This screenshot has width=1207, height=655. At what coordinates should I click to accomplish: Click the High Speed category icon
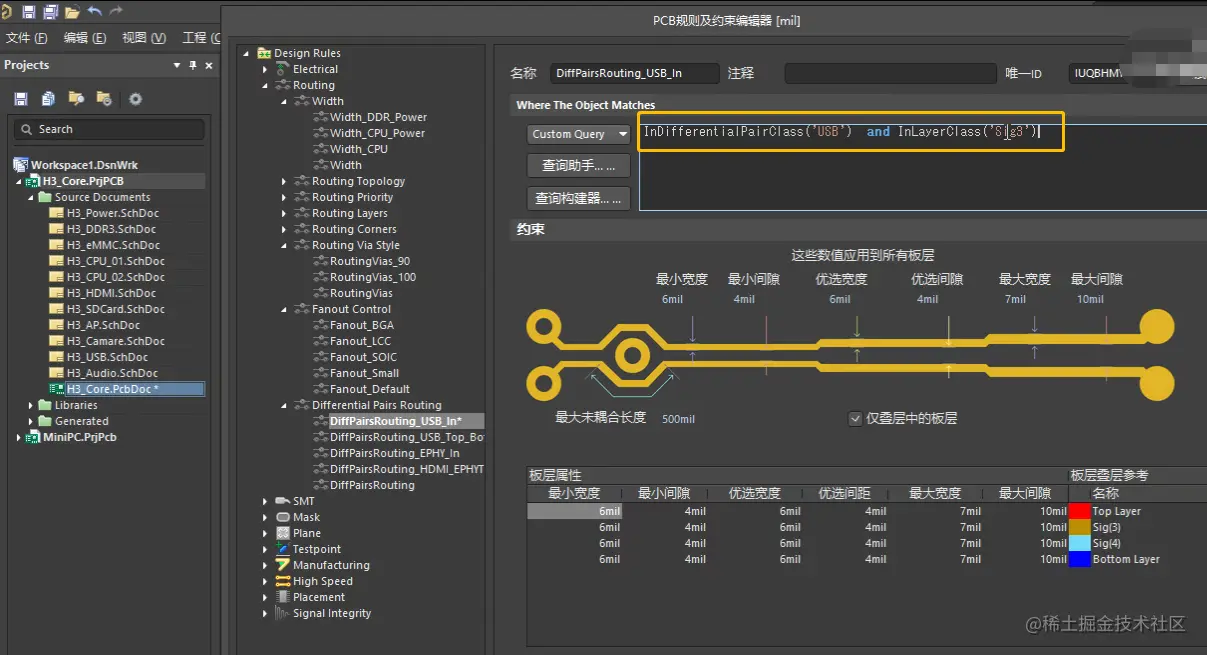[x=282, y=581]
